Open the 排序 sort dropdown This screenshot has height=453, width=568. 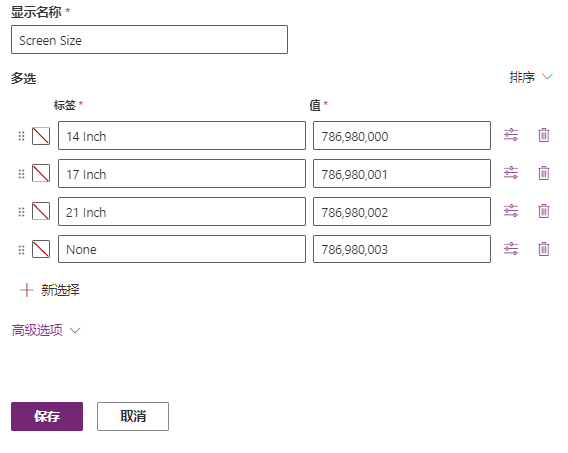pyautogui.click(x=531, y=77)
